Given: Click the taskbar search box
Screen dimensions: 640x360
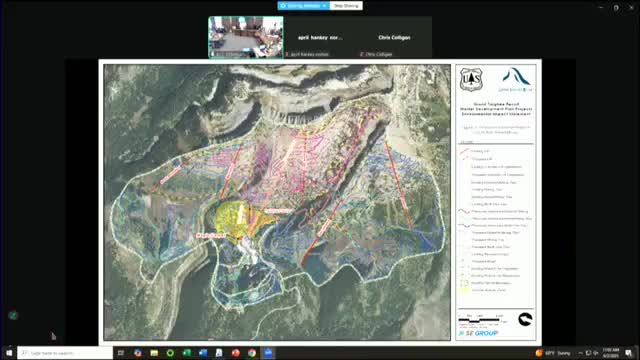Looking at the screenshot, I should (65, 353).
